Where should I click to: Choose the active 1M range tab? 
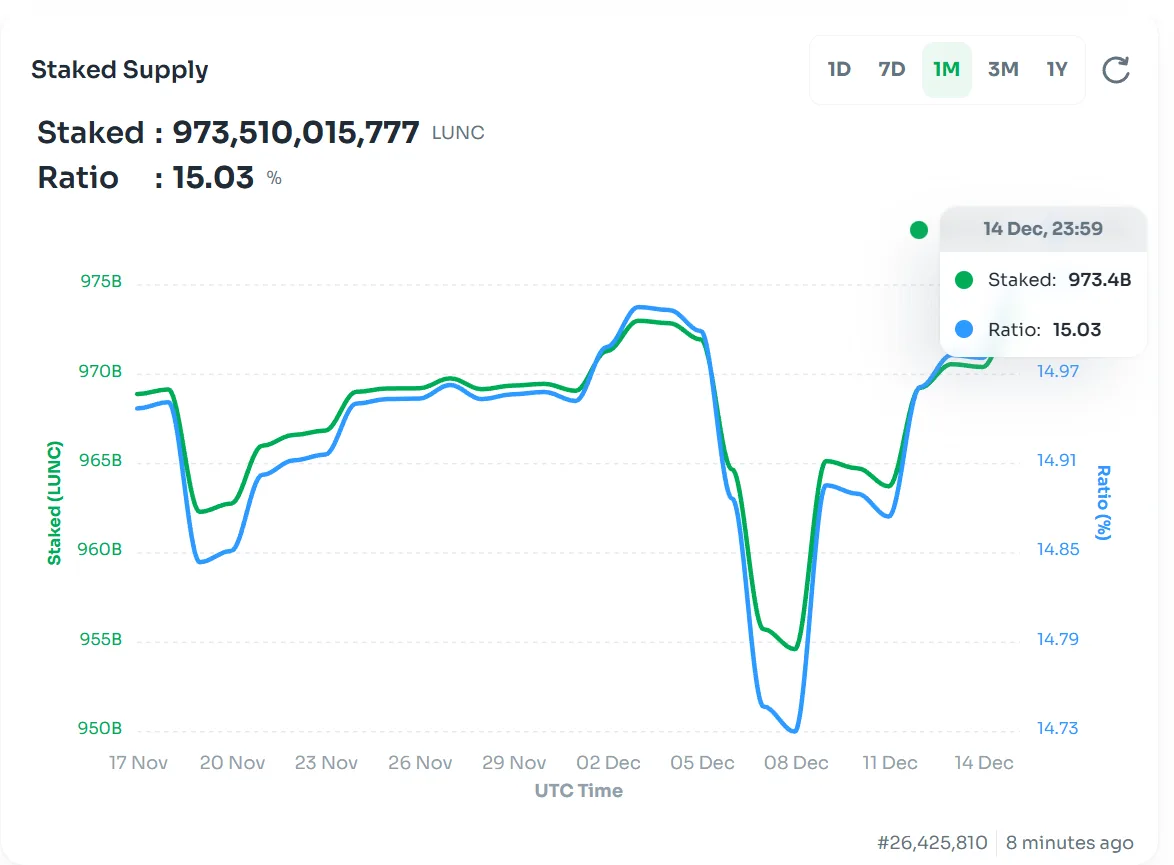coord(946,70)
